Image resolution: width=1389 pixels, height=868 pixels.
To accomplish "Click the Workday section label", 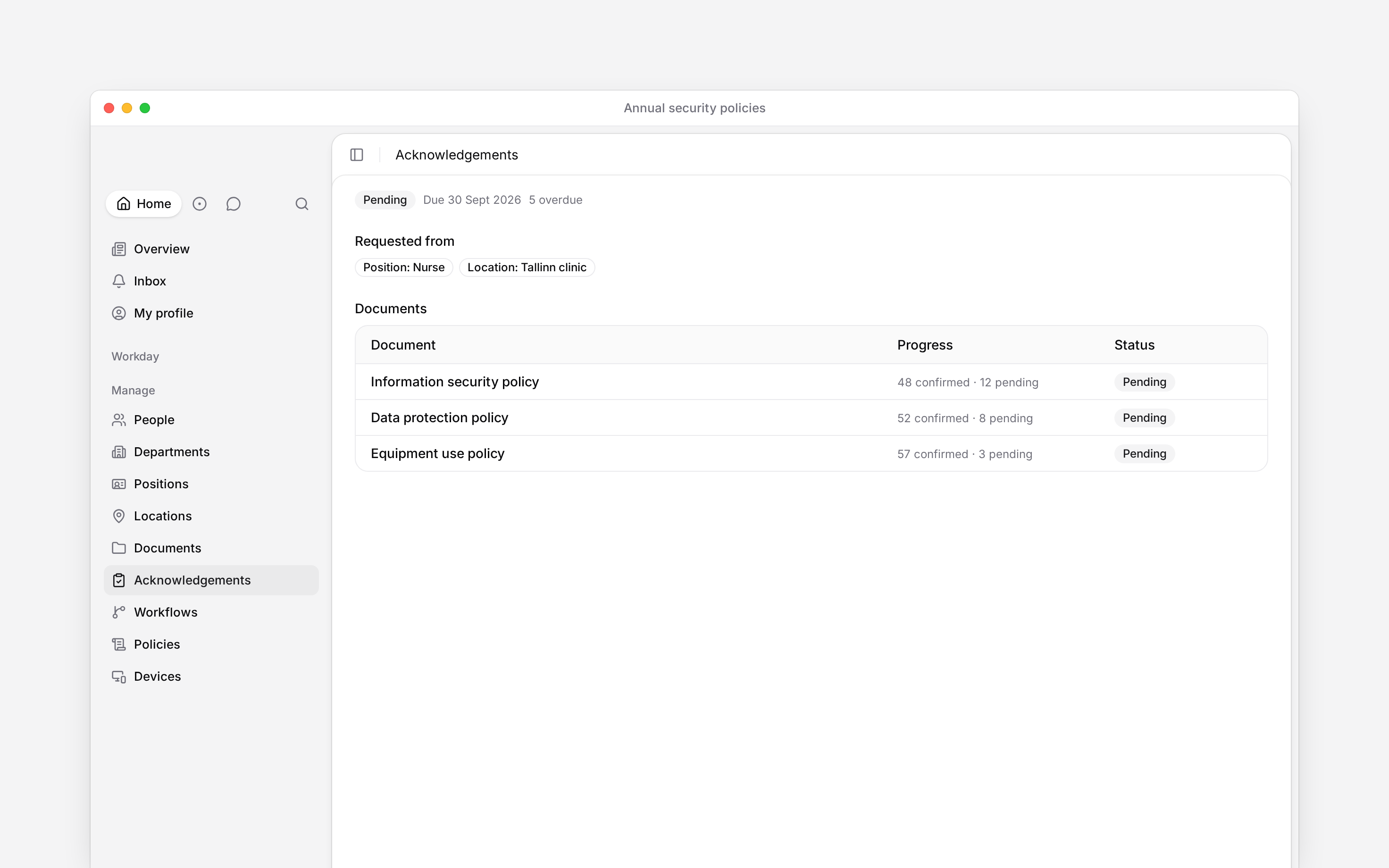I will pyautogui.click(x=135, y=357).
